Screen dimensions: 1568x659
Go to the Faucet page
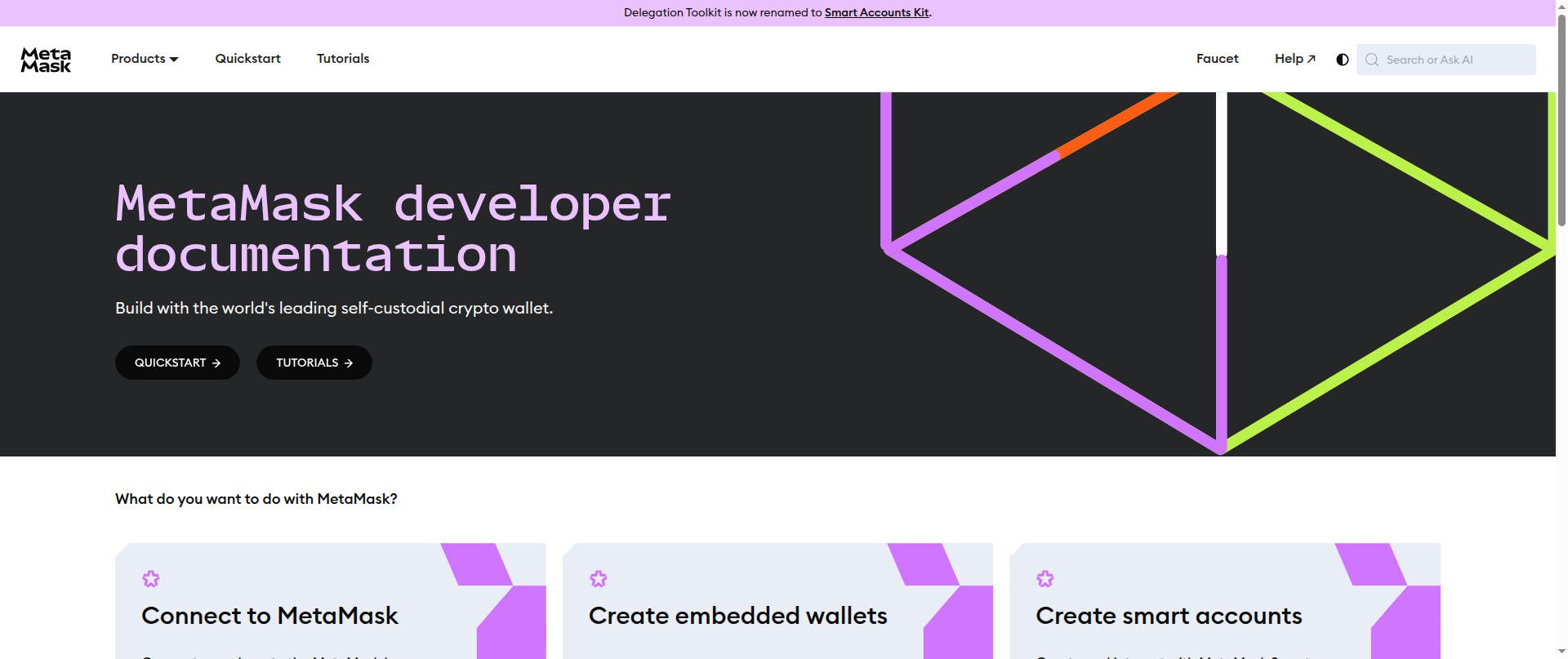pyautogui.click(x=1217, y=59)
